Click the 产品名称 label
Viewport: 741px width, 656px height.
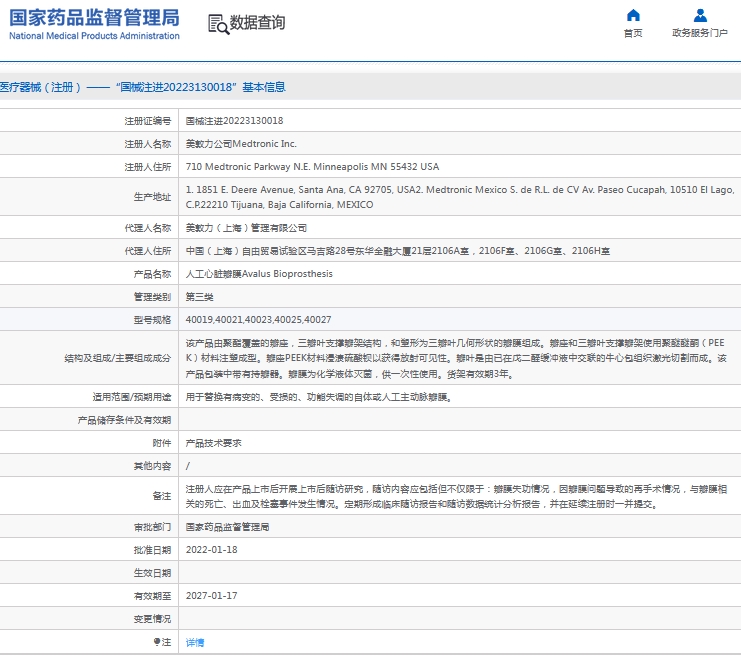(152, 274)
